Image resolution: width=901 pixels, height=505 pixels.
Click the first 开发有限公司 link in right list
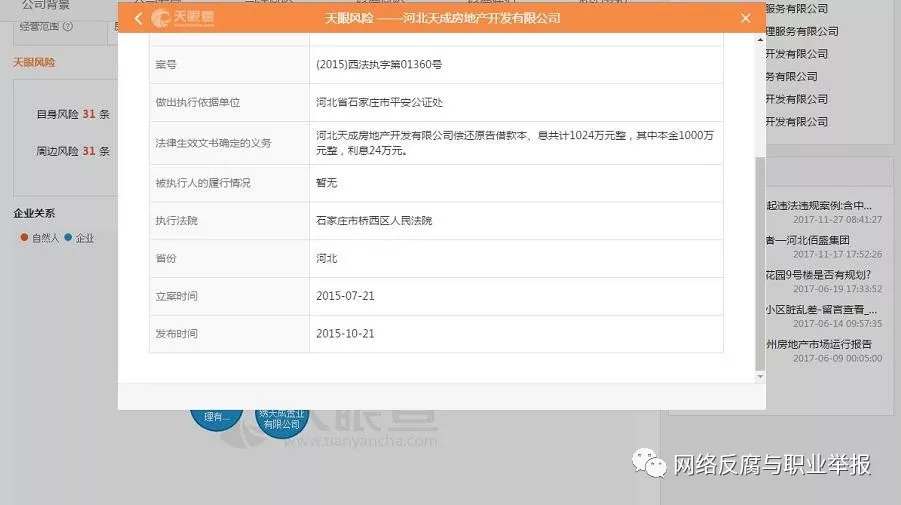pyautogui.click(x=796, y=54)
